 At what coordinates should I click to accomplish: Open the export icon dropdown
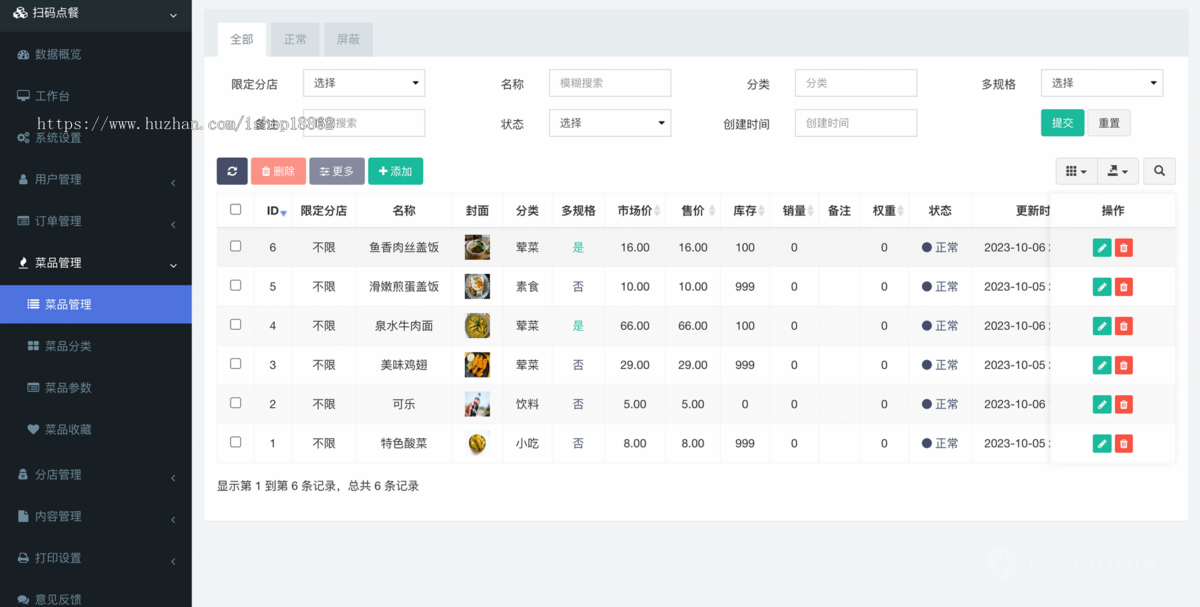coord(1117,171)
